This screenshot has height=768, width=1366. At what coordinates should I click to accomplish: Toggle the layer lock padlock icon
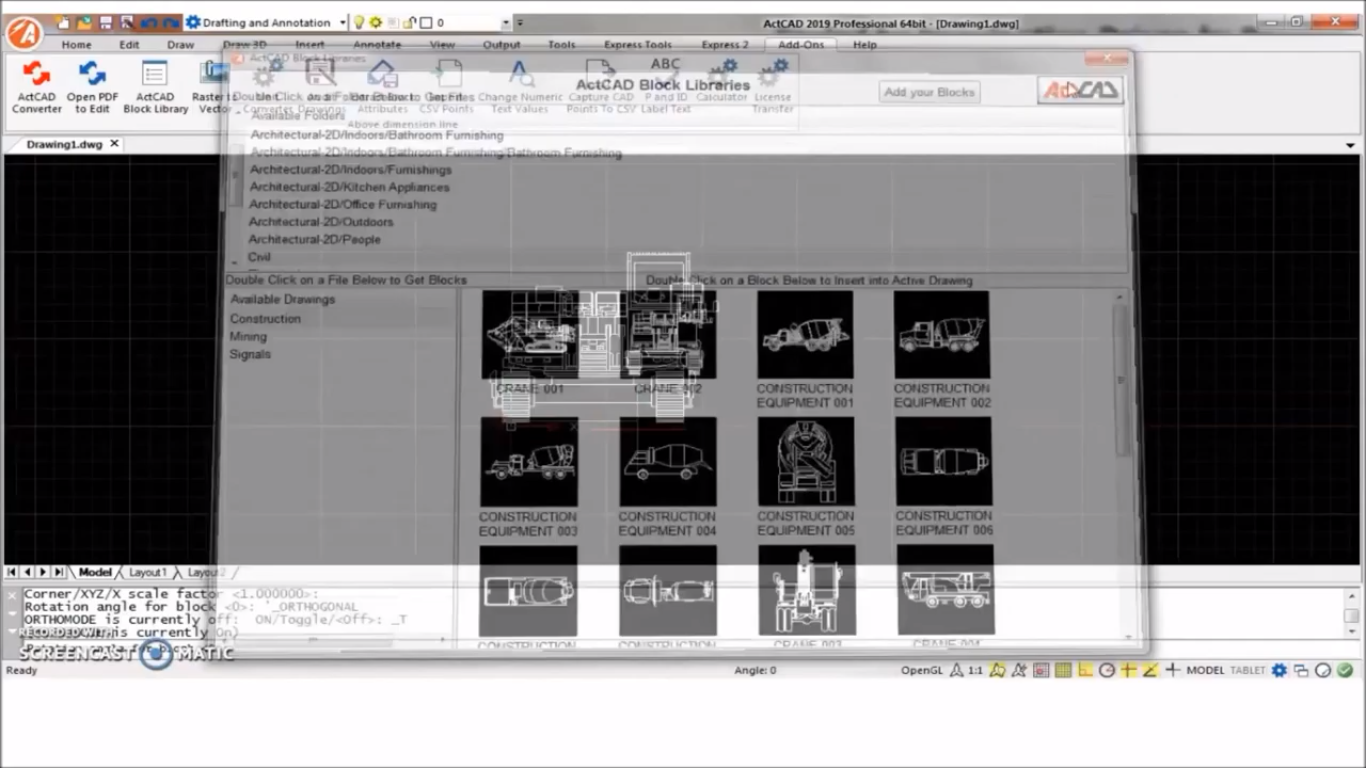point(408,22)
